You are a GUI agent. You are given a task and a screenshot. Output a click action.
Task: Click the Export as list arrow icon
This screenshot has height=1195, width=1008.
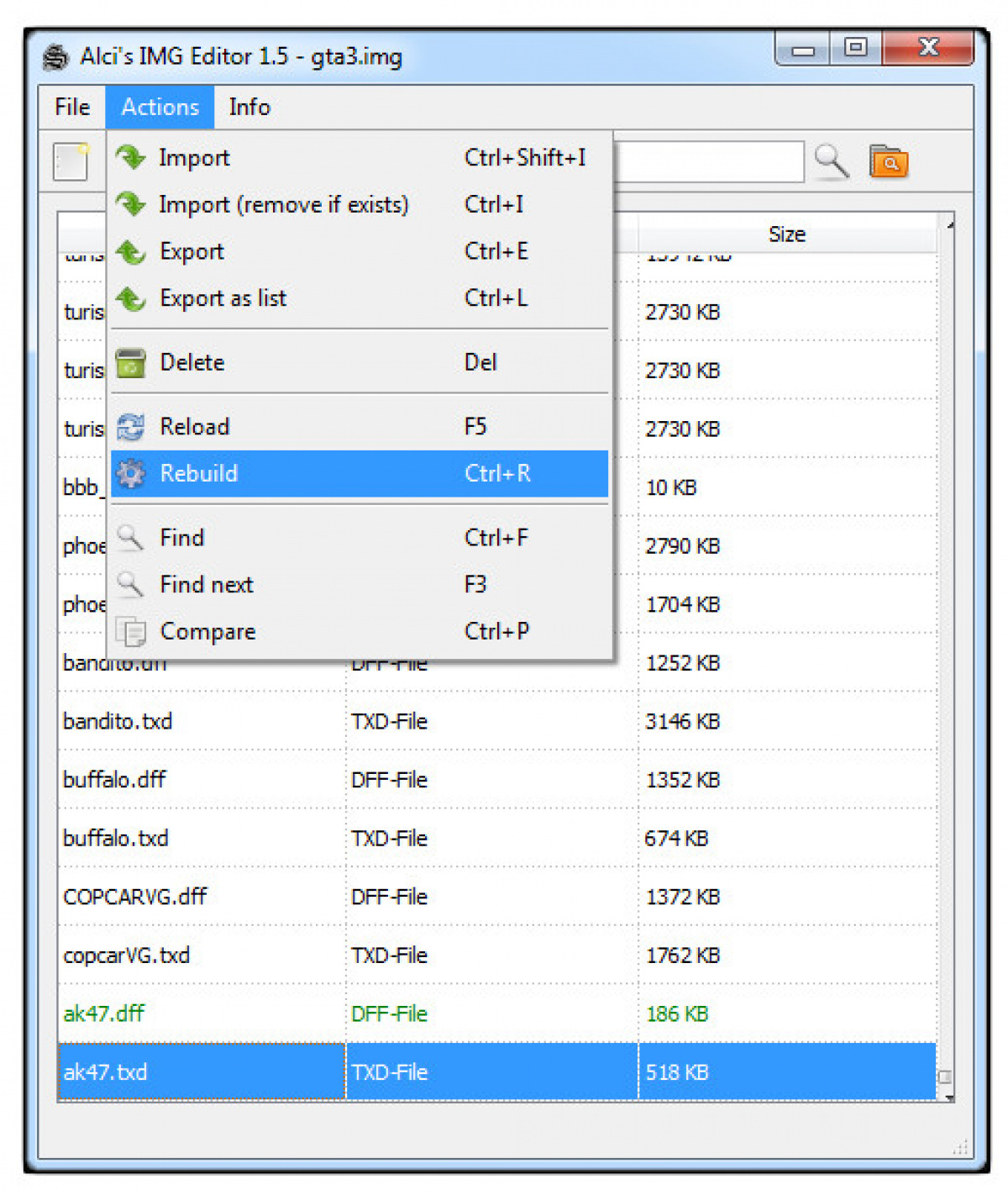131,298
